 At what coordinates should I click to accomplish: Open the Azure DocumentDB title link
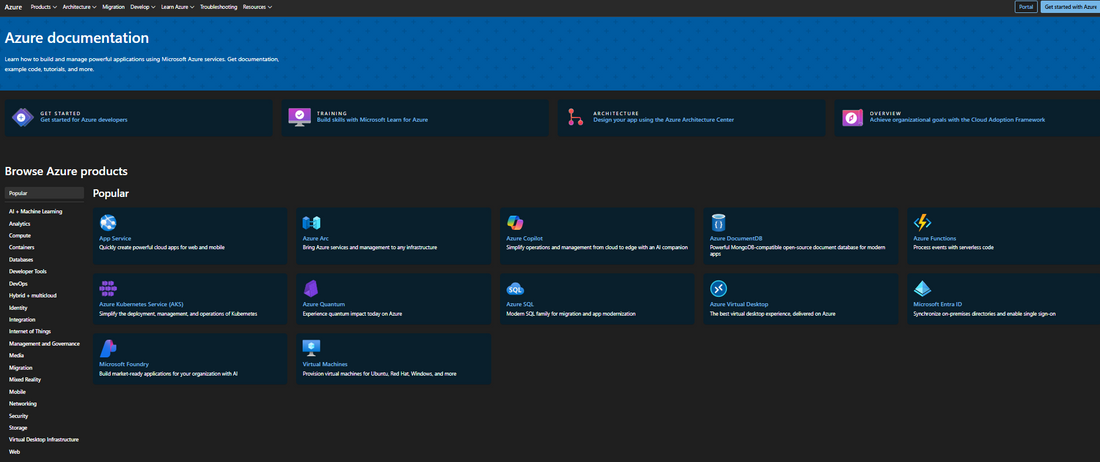[736, 239]
